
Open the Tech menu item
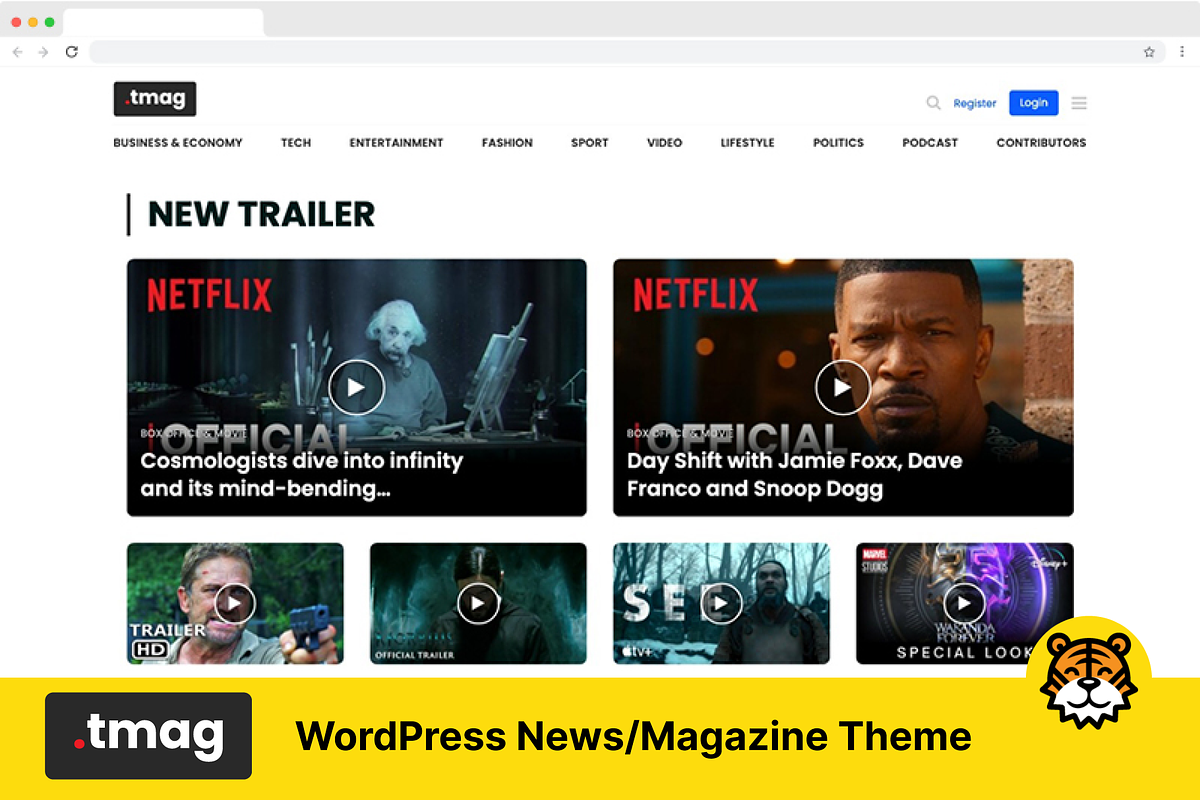click(x=296, y=143)
